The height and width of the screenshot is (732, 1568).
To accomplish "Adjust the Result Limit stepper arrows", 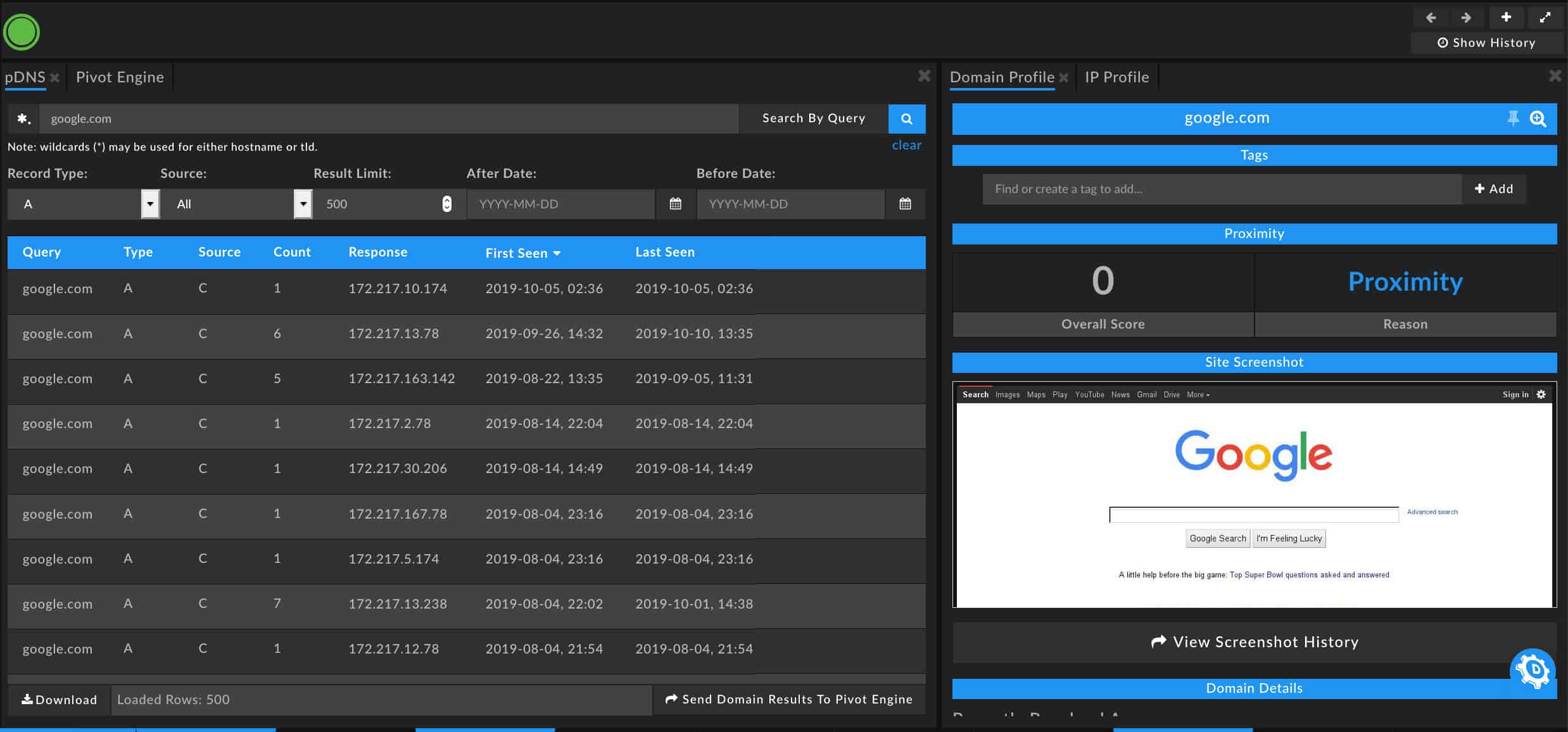I will coord(447,204).
